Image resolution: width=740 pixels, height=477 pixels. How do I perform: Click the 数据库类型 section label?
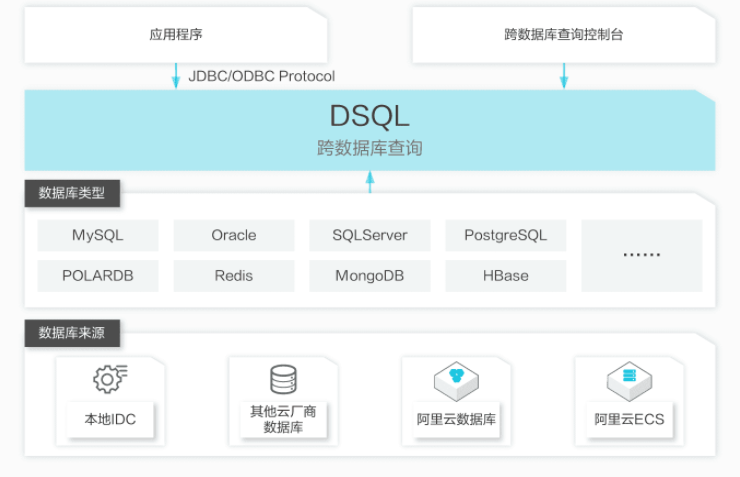72,193
